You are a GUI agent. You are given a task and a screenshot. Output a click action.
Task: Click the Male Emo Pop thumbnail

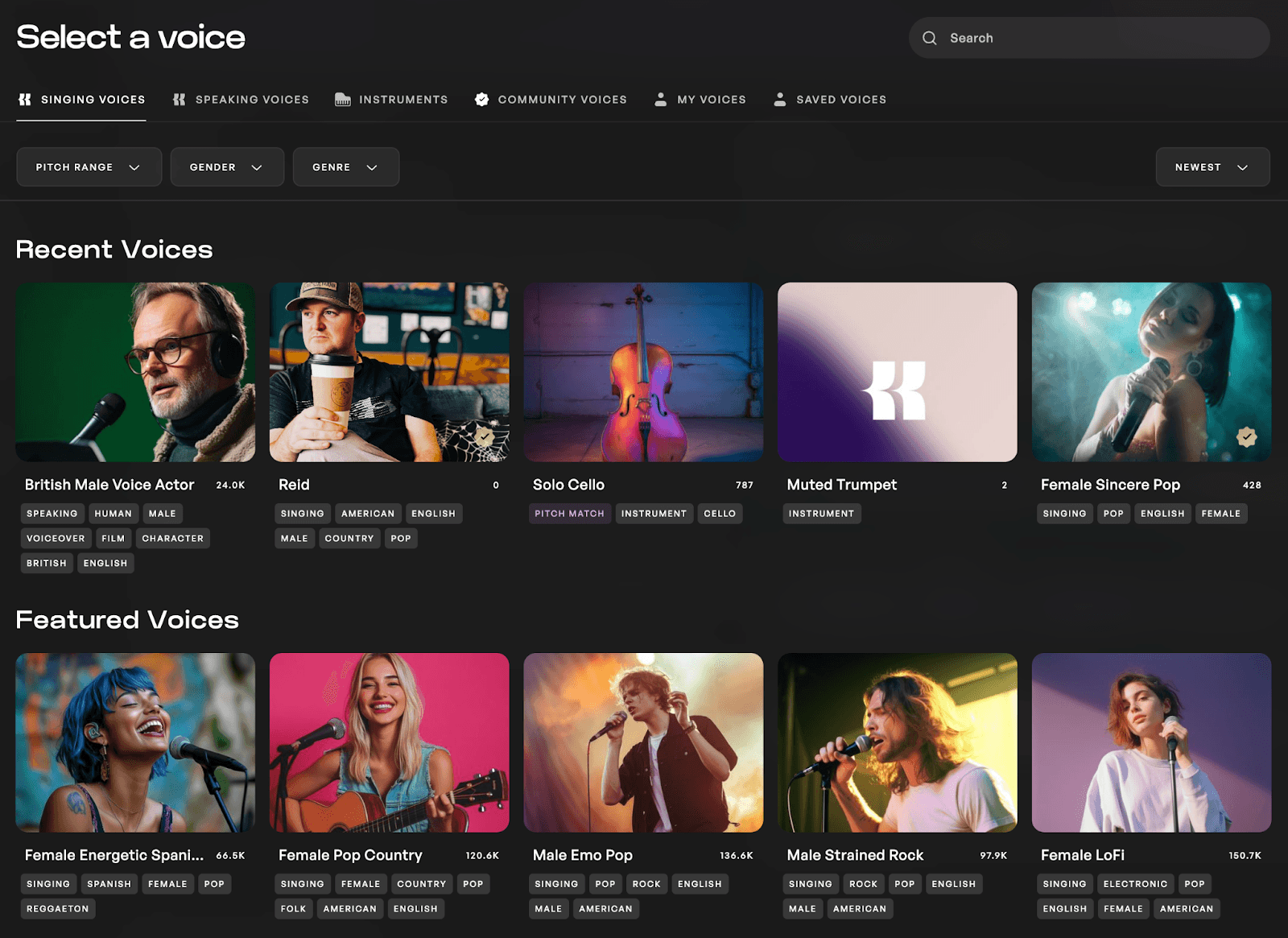click(643, 743)
